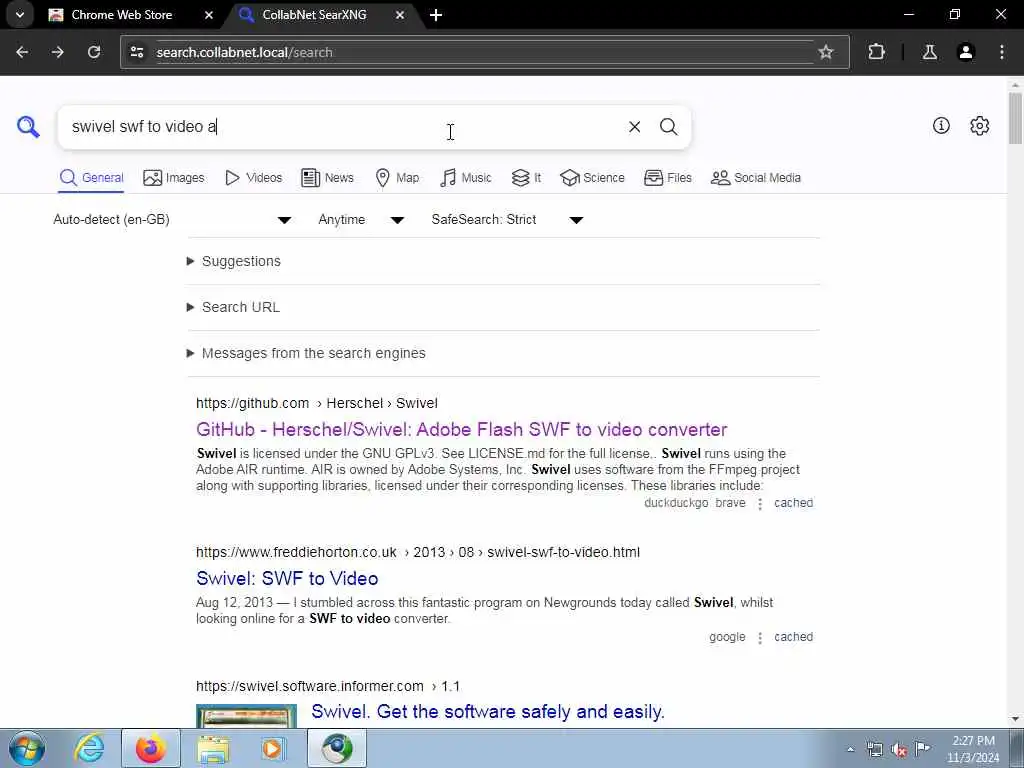Open Firefox from taskbar
The width and height of the screenshot is (1024, 768).
[x=150, y=748]
